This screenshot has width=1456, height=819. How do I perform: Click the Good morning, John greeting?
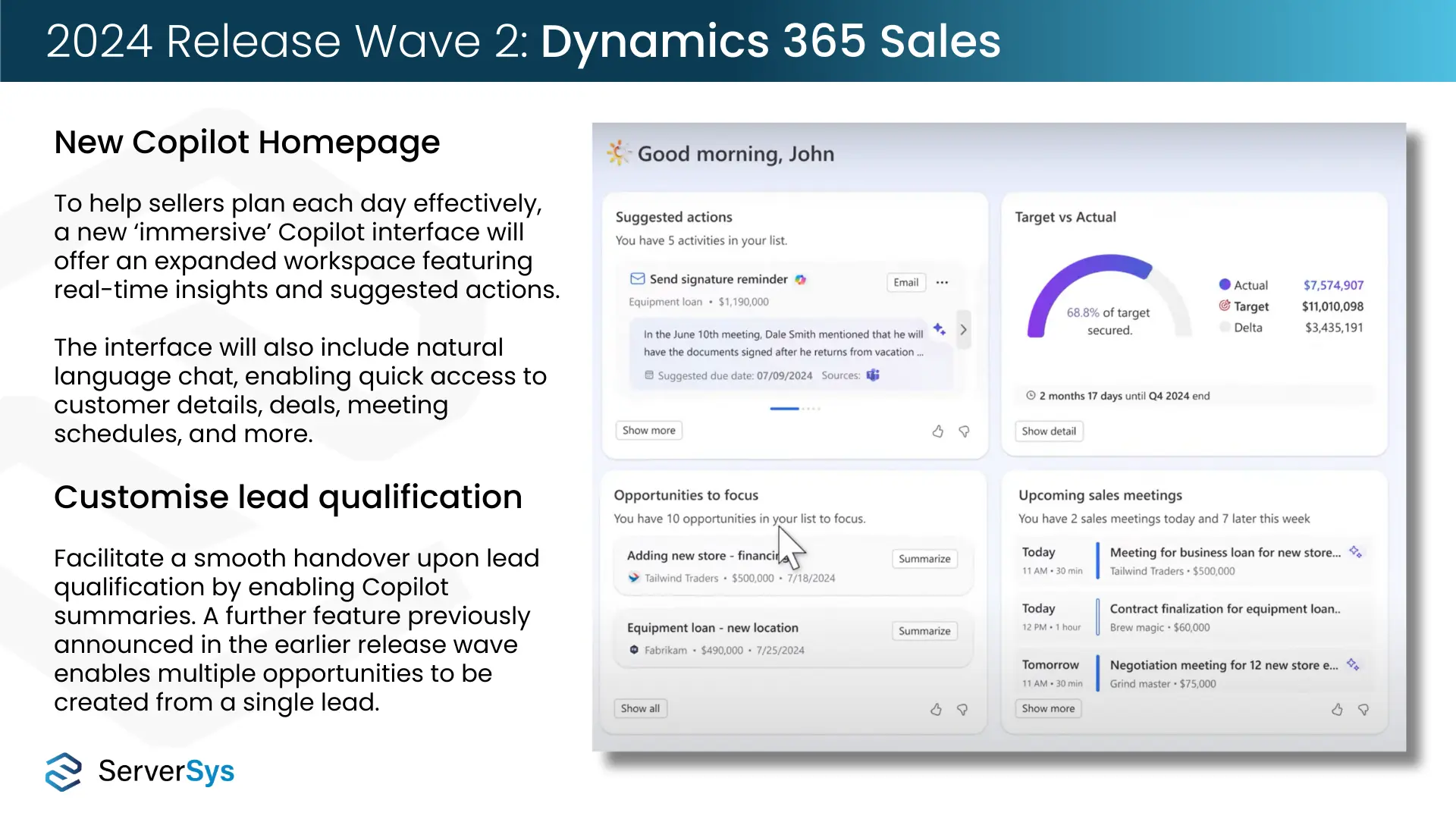(736, 154)
